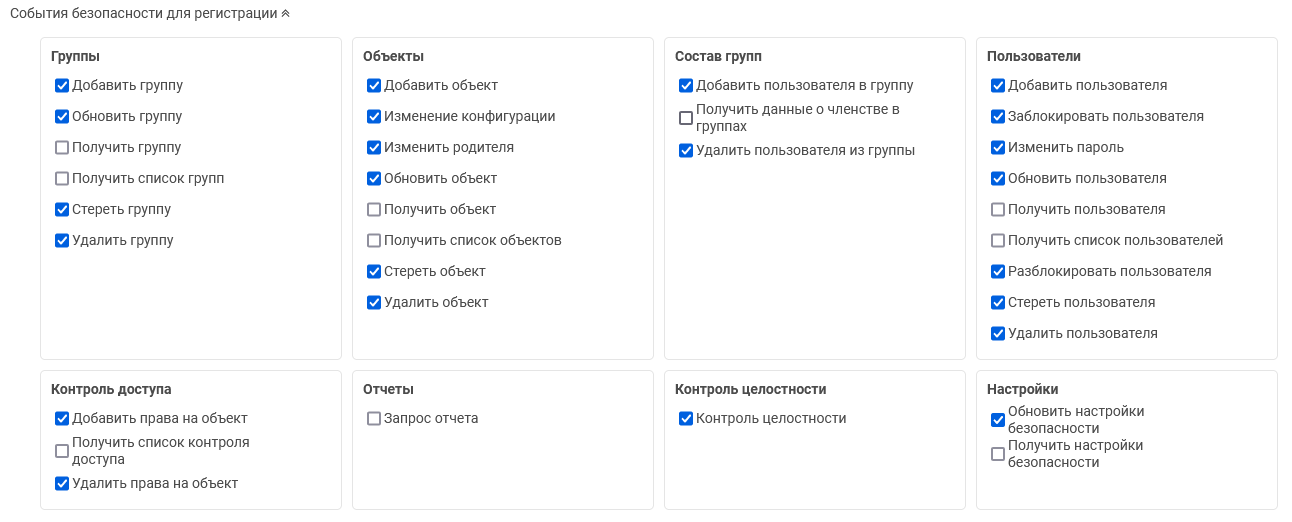
Task: Enable 'Получить группу' checkbox
Action: coord(62,148)
